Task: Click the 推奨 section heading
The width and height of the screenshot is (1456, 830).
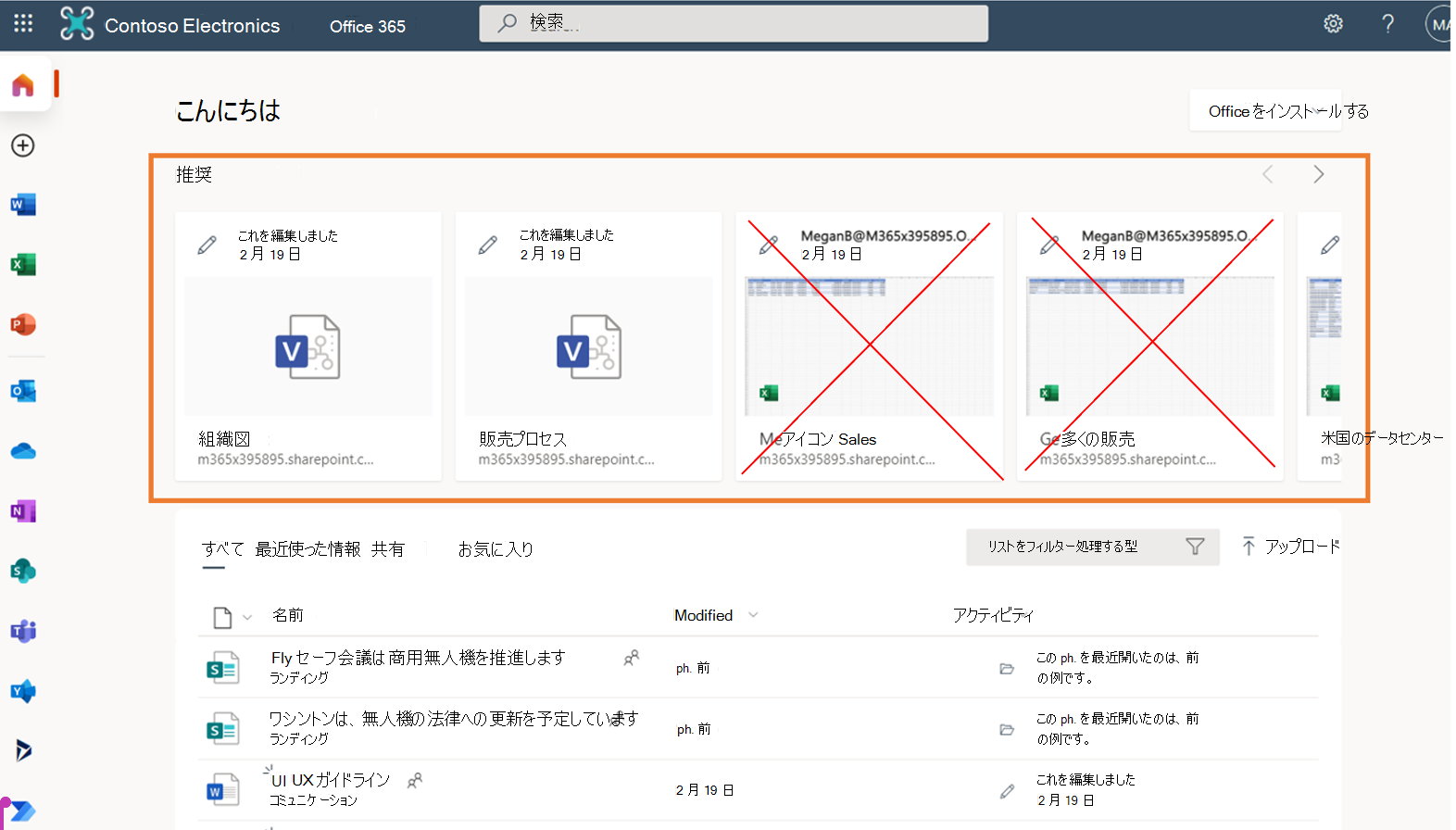Action: click(195, 175)
